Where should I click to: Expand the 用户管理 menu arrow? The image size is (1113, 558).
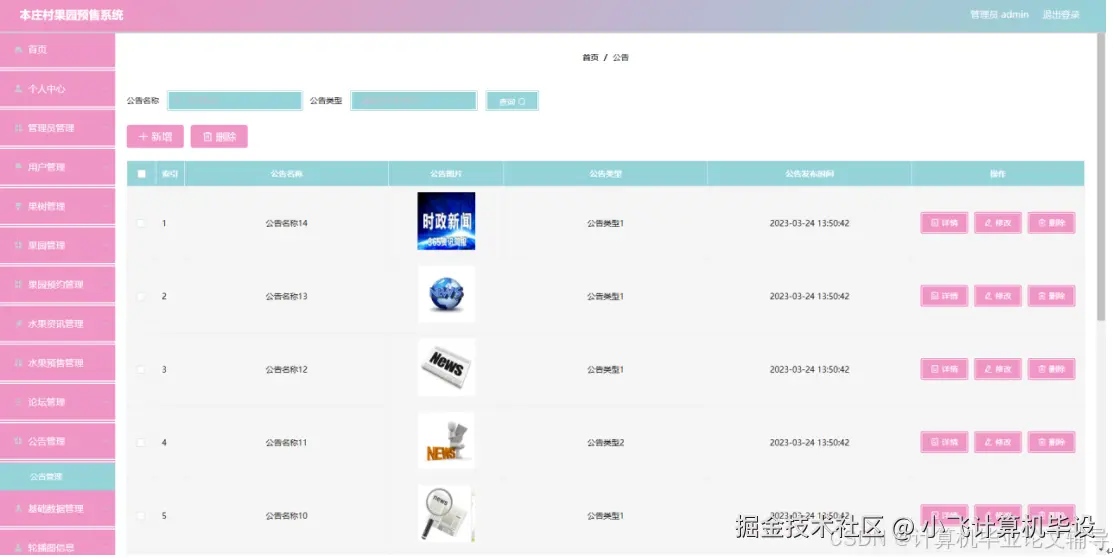coord(106,167)
